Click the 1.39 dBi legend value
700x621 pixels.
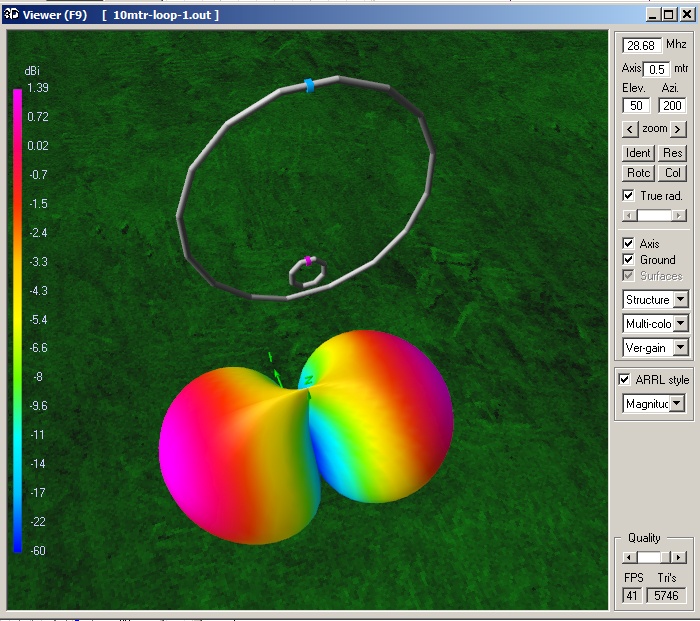click(38, 88)
